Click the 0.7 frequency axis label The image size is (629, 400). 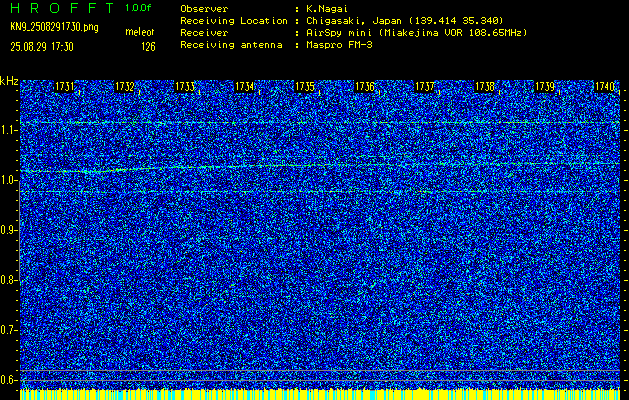click(8, 330)
